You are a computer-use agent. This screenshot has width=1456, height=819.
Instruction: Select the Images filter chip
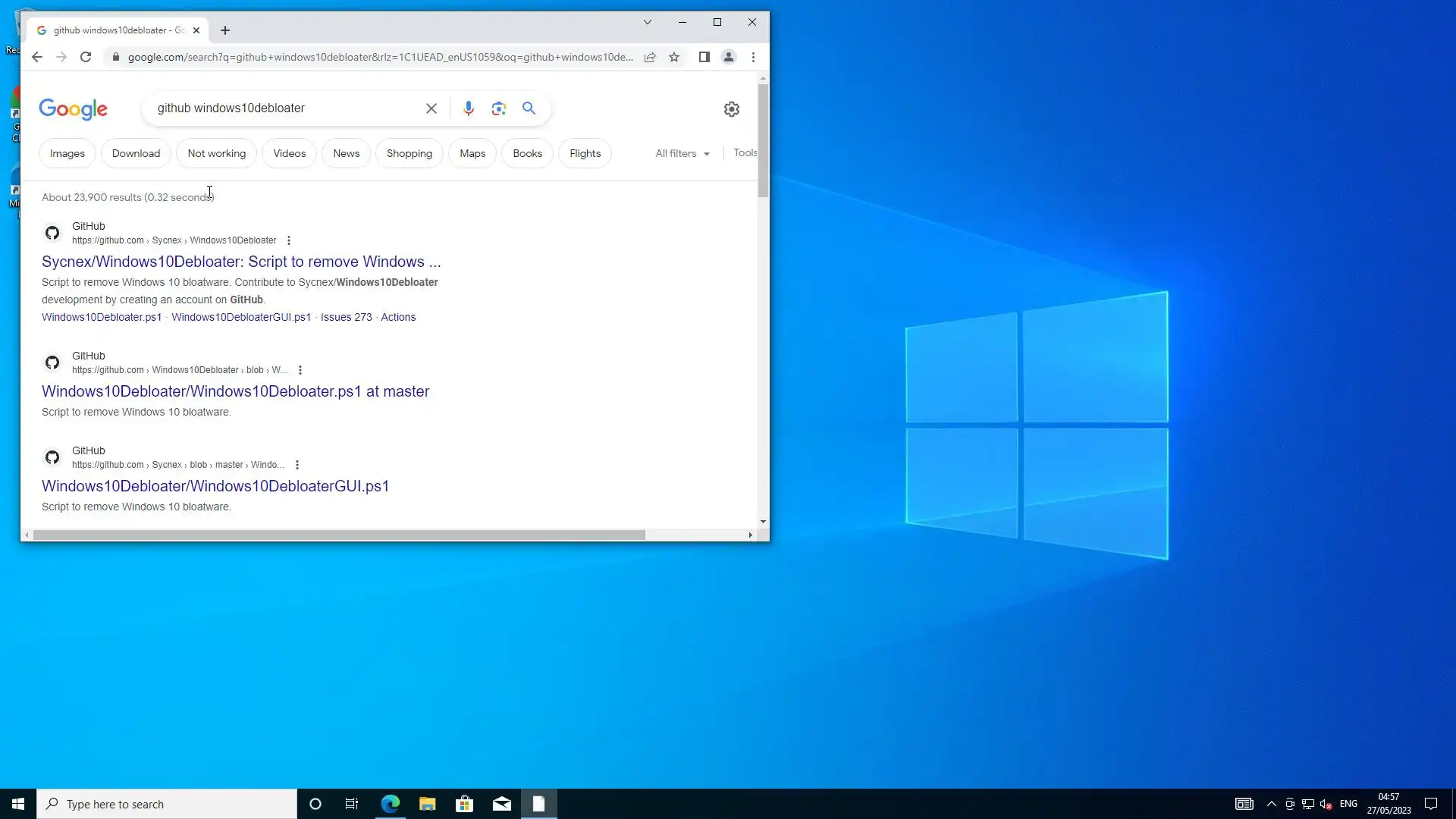pyautogui.click(x=67, y=153)
